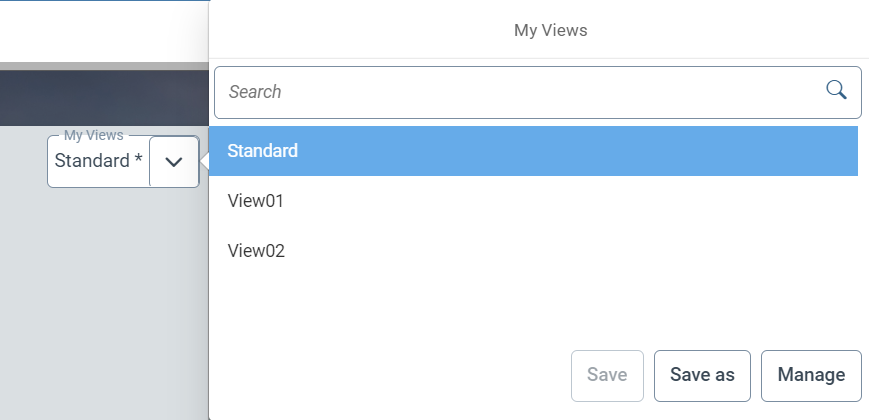Select the Standard view in list
Viewport: 869px width, 420px height.
coord(263,151)
